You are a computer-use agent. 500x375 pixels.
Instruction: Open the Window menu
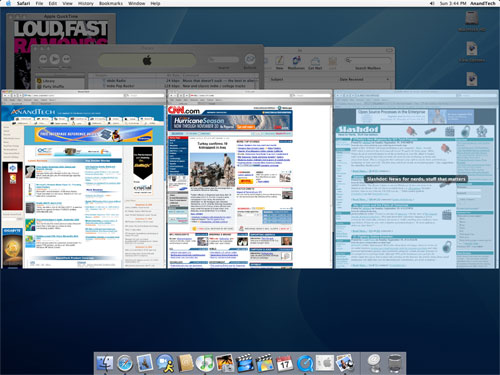137,3
